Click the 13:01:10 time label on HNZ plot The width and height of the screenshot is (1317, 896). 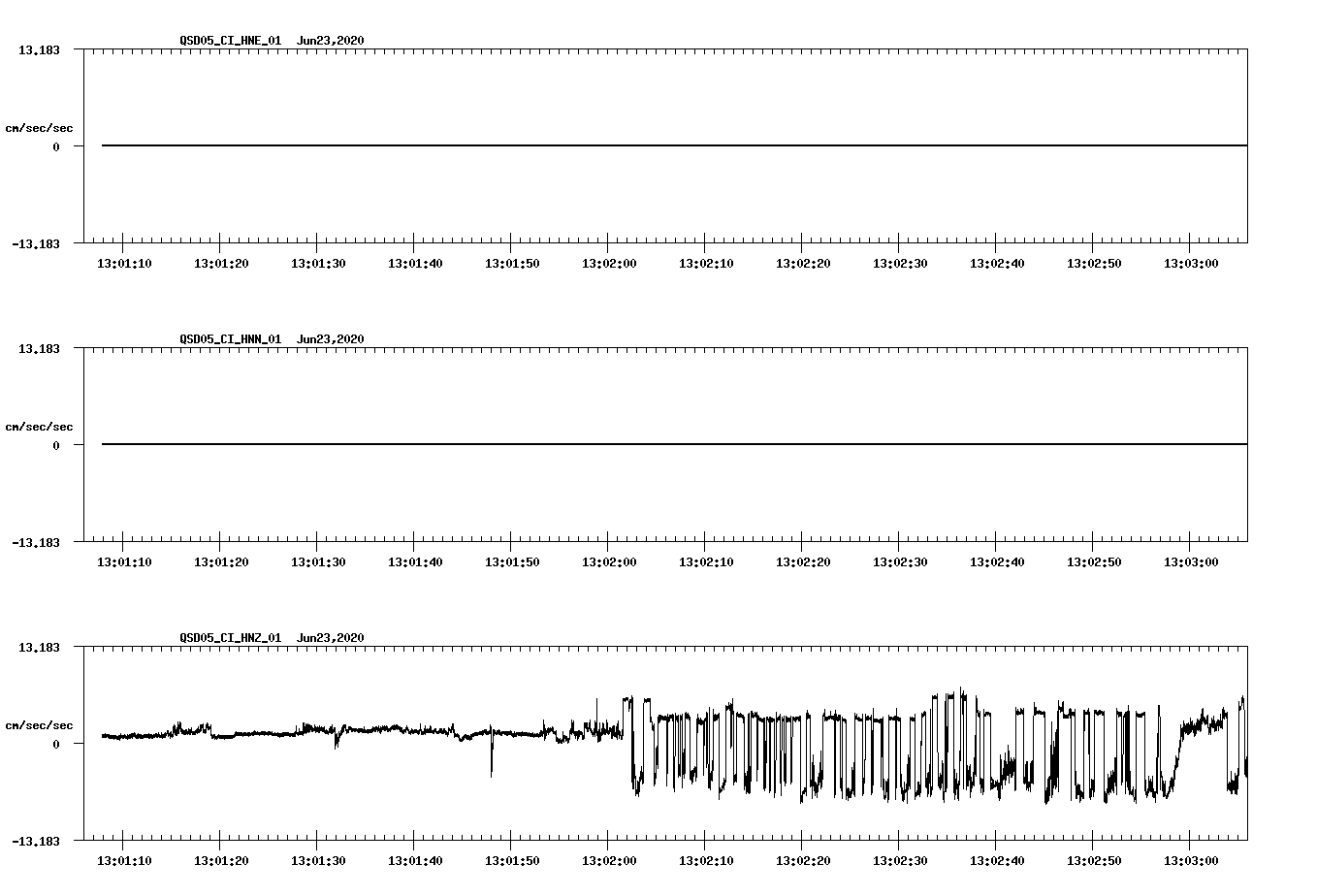pyautogui.click(x=124, y=861)
